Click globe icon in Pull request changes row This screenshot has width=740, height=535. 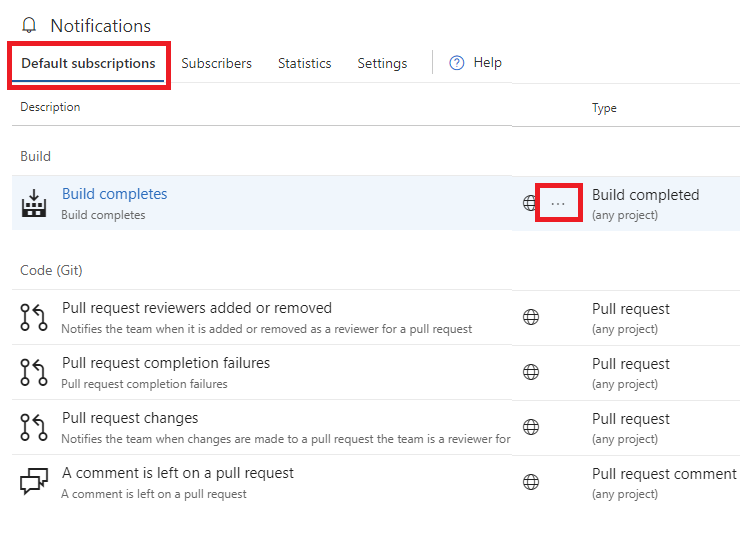pyautogui.click(x=531, y=427)
